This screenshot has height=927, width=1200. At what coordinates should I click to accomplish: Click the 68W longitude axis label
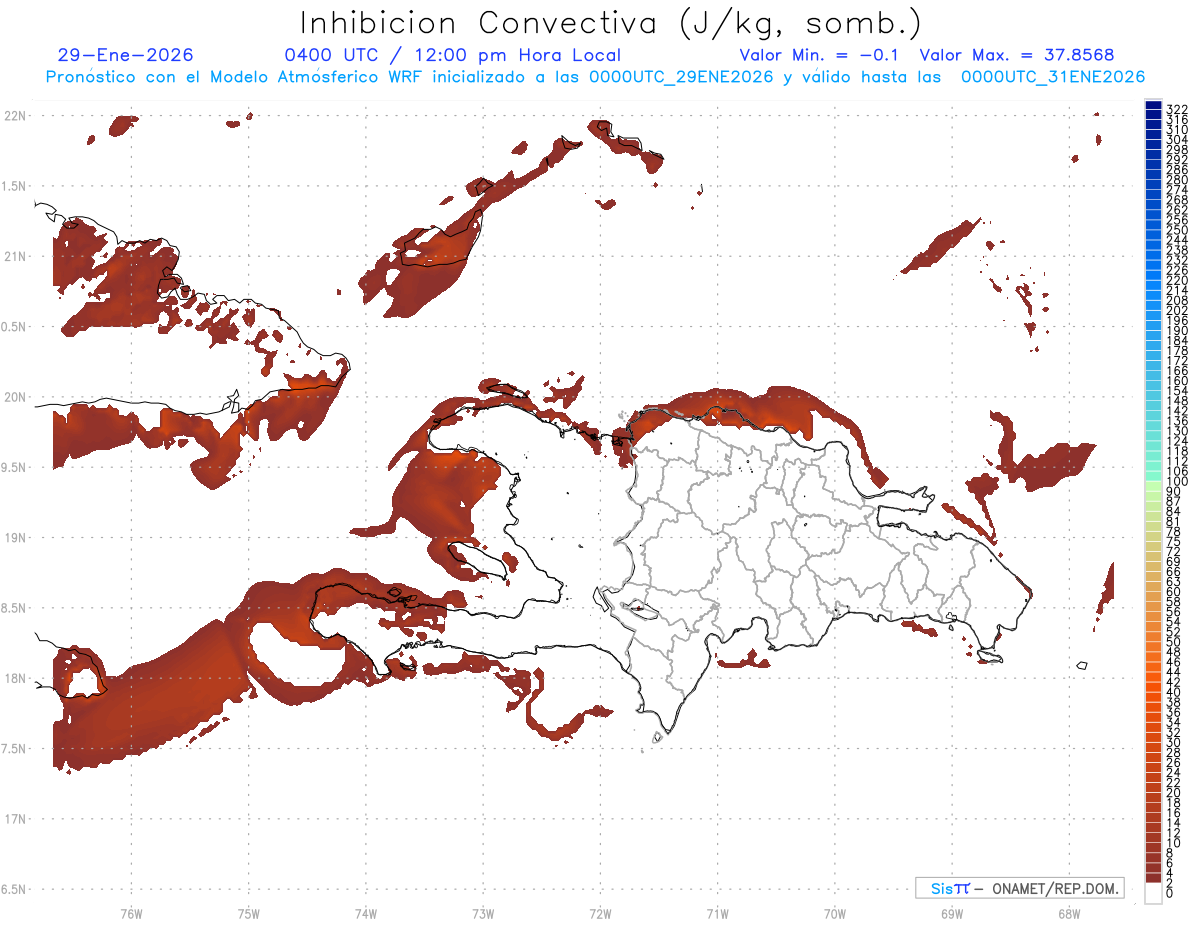coord(1068,913)
